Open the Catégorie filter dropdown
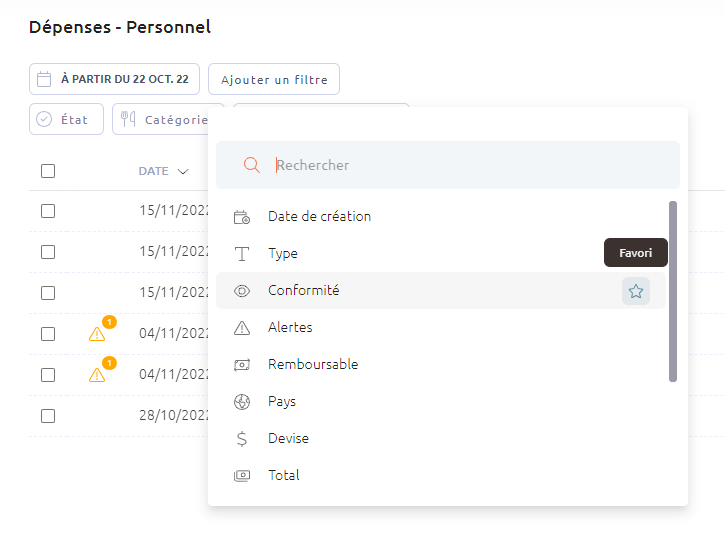Viewport: 725px width, 534px height. (161, 119)
